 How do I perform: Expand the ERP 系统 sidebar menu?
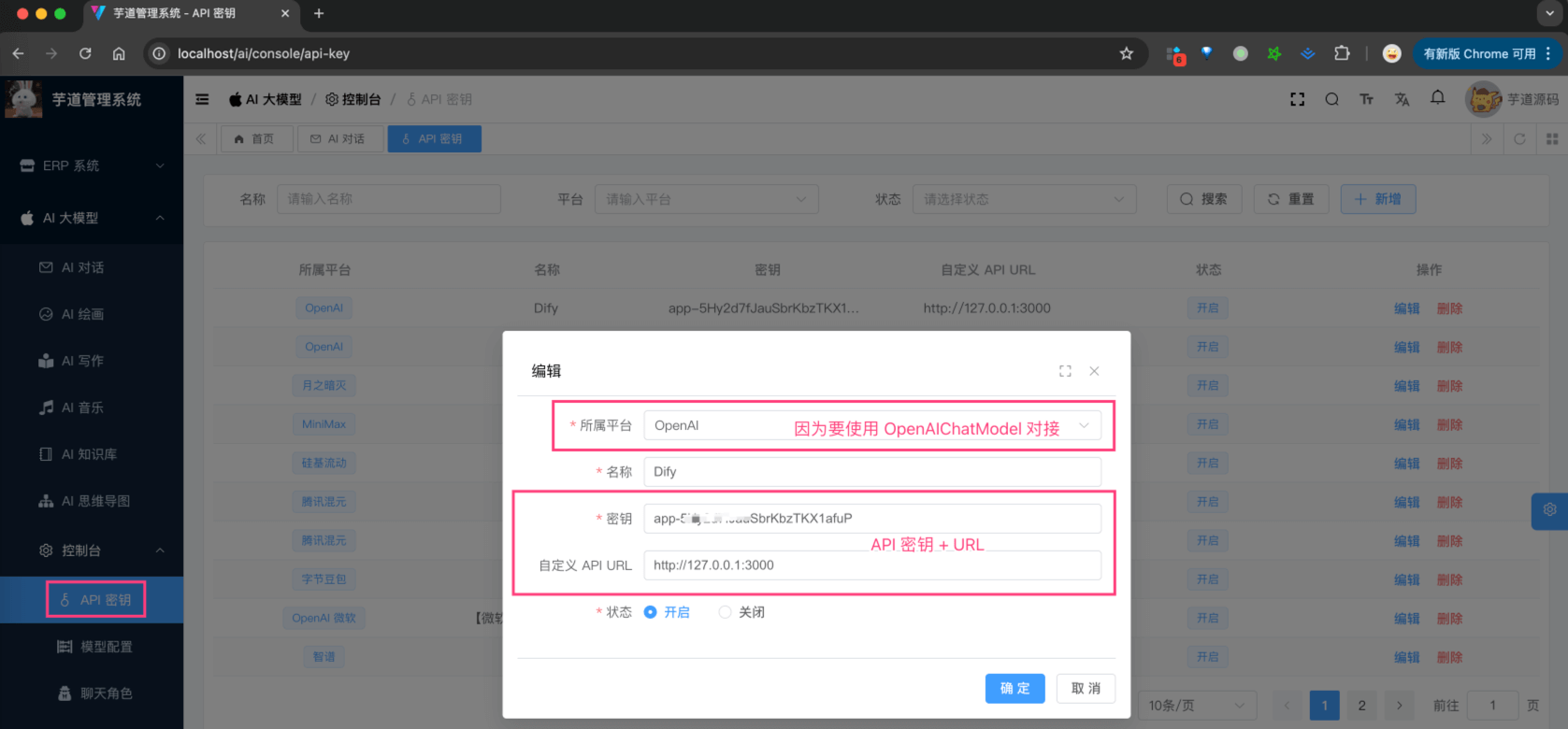pos(92,165)
